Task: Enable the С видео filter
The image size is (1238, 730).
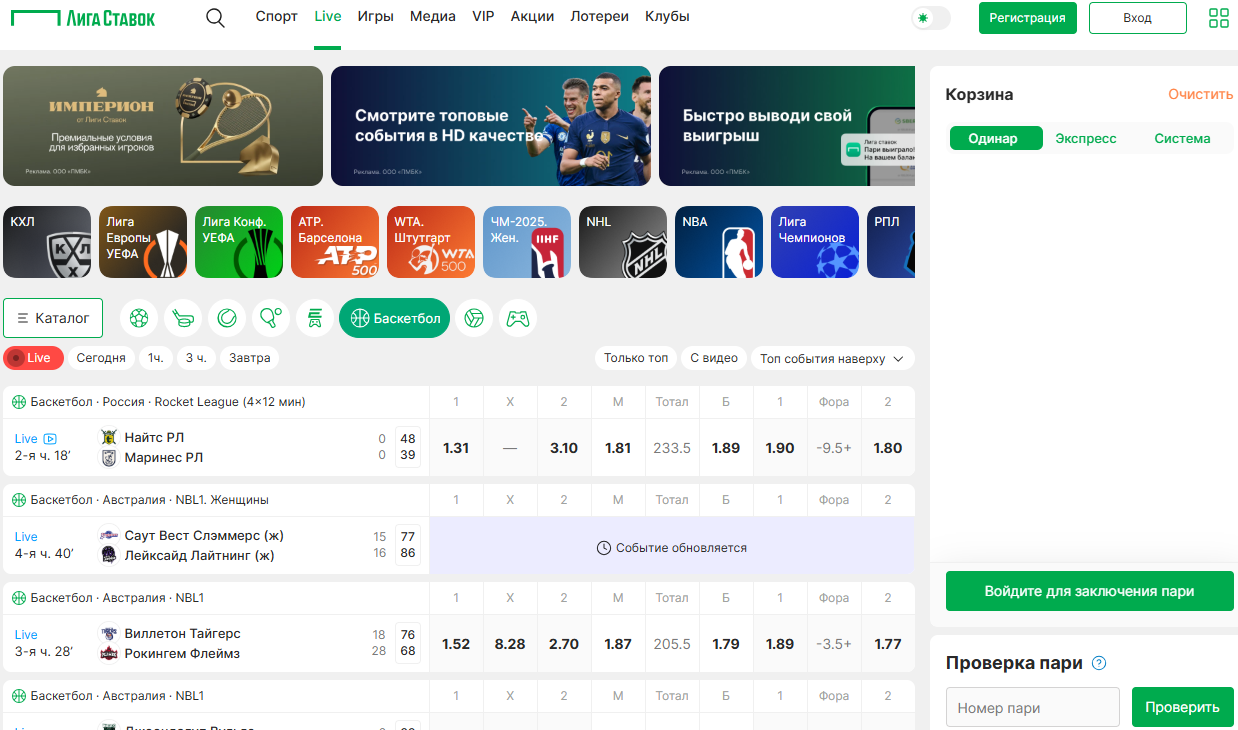Action: pyautogui.click(x=714, y=358)
